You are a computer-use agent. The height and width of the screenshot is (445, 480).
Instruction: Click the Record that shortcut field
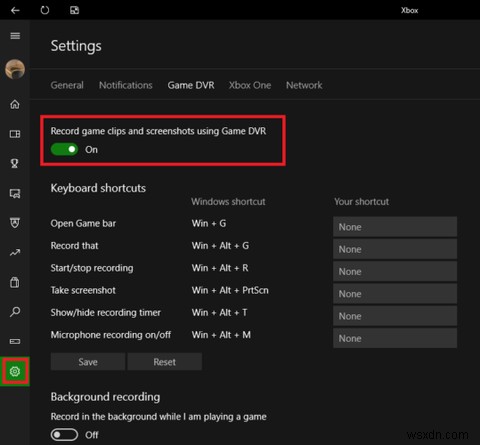[x=395, y=249]
